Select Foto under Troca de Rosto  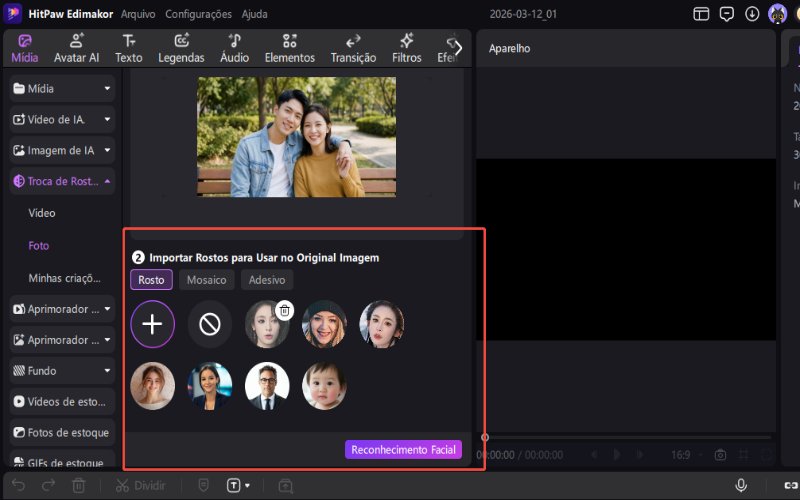[39, 245]
